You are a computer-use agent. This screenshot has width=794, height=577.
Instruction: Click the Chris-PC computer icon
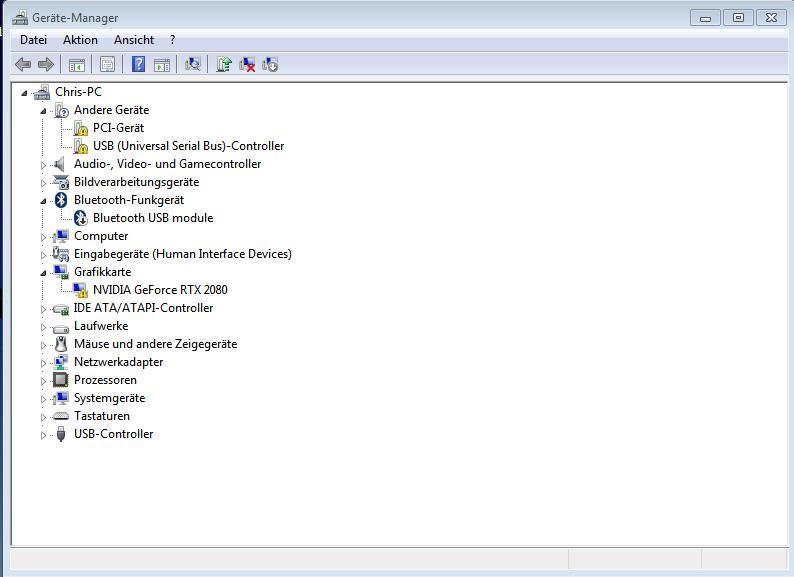click(42, 92)
